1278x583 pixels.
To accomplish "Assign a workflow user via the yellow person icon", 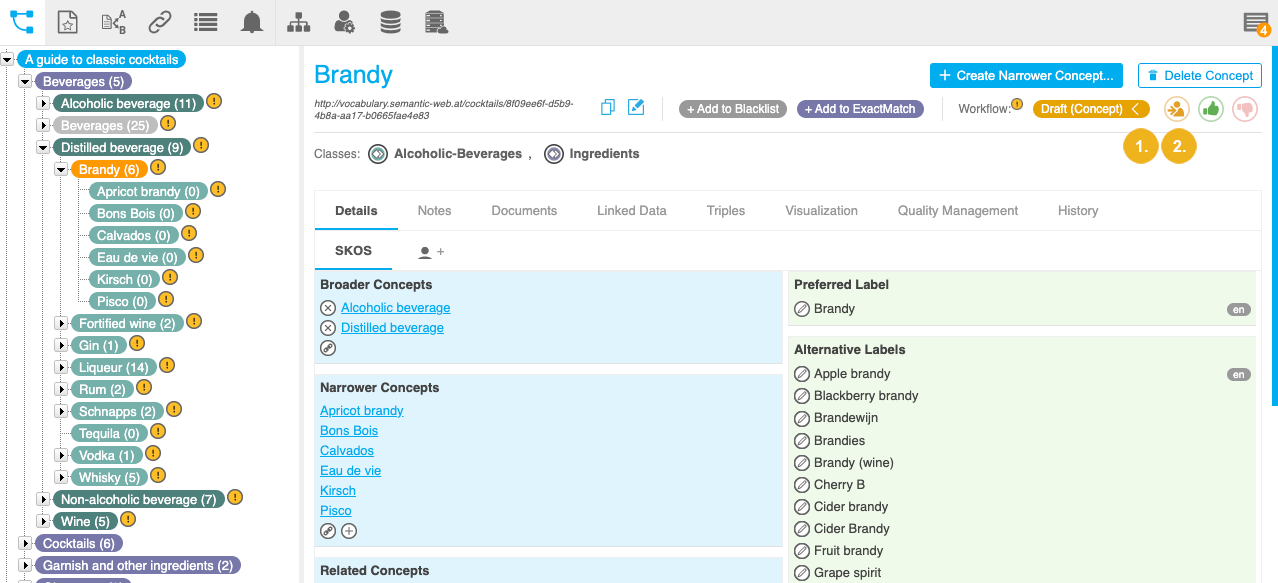I will [x=1176, y=108].
